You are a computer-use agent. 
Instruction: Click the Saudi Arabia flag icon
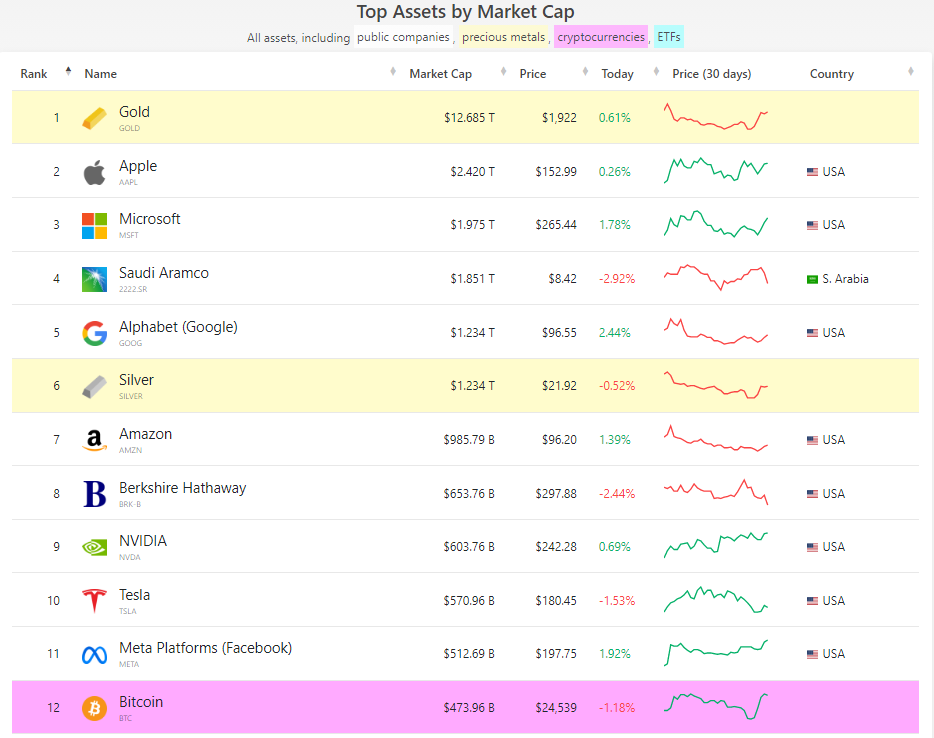[812, 279]
